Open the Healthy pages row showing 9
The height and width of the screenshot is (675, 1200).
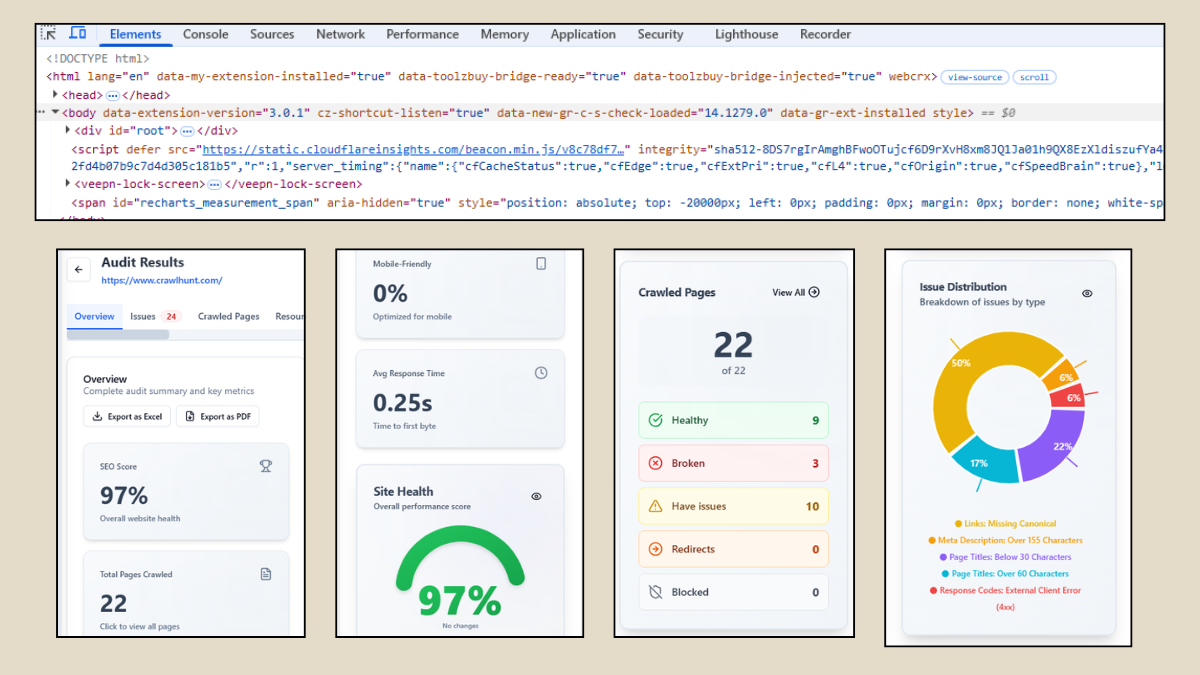(733, 420)
